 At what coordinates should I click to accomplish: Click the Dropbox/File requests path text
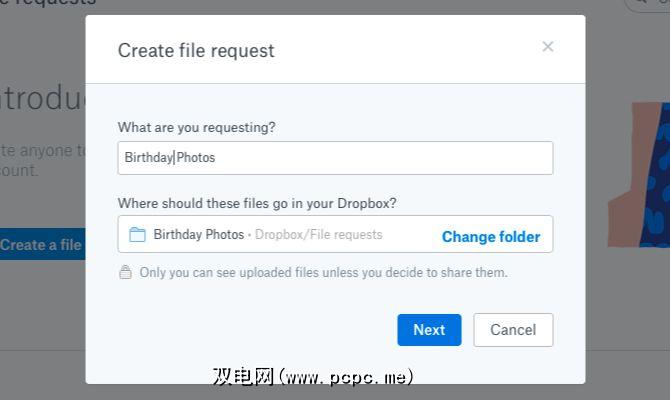click(x=318, y=235)
